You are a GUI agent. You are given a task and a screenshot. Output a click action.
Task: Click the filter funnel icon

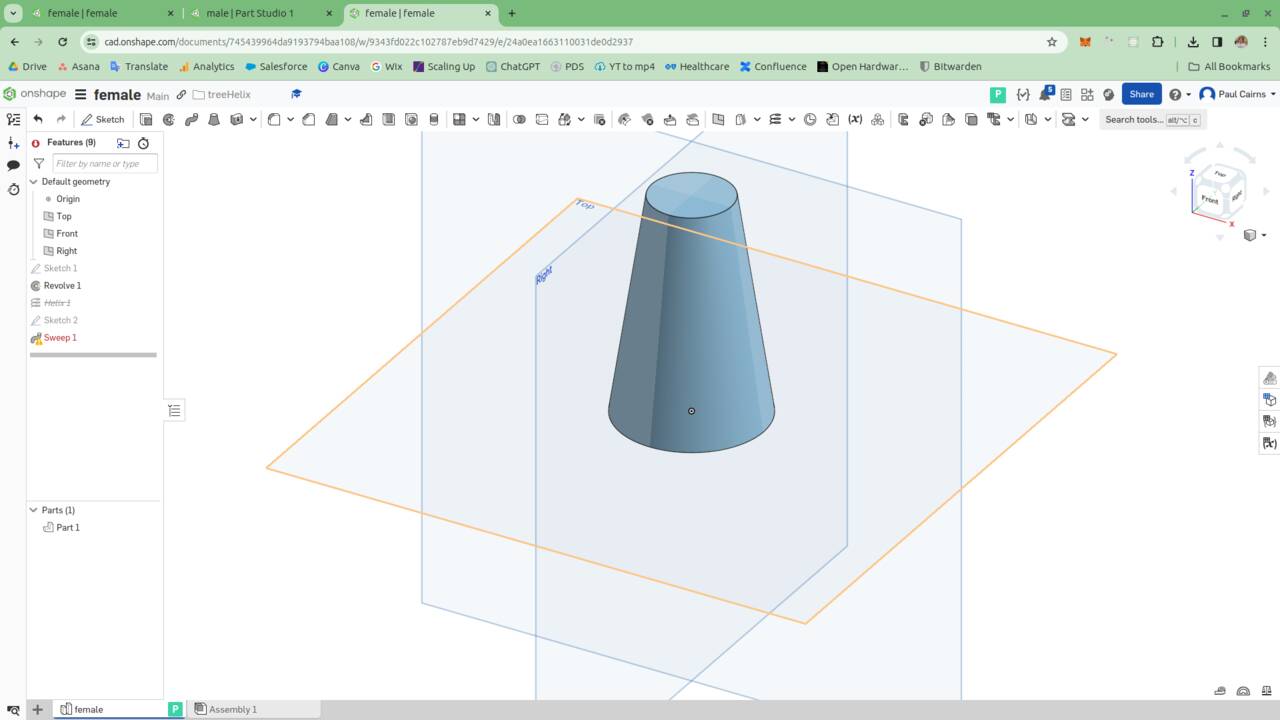click(39, 163)
